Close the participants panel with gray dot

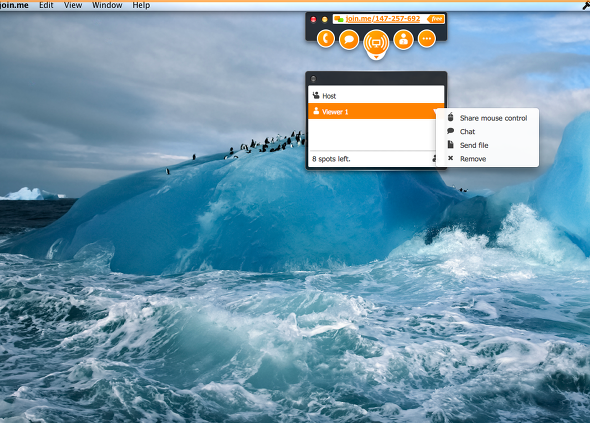[x=313, y=79]
